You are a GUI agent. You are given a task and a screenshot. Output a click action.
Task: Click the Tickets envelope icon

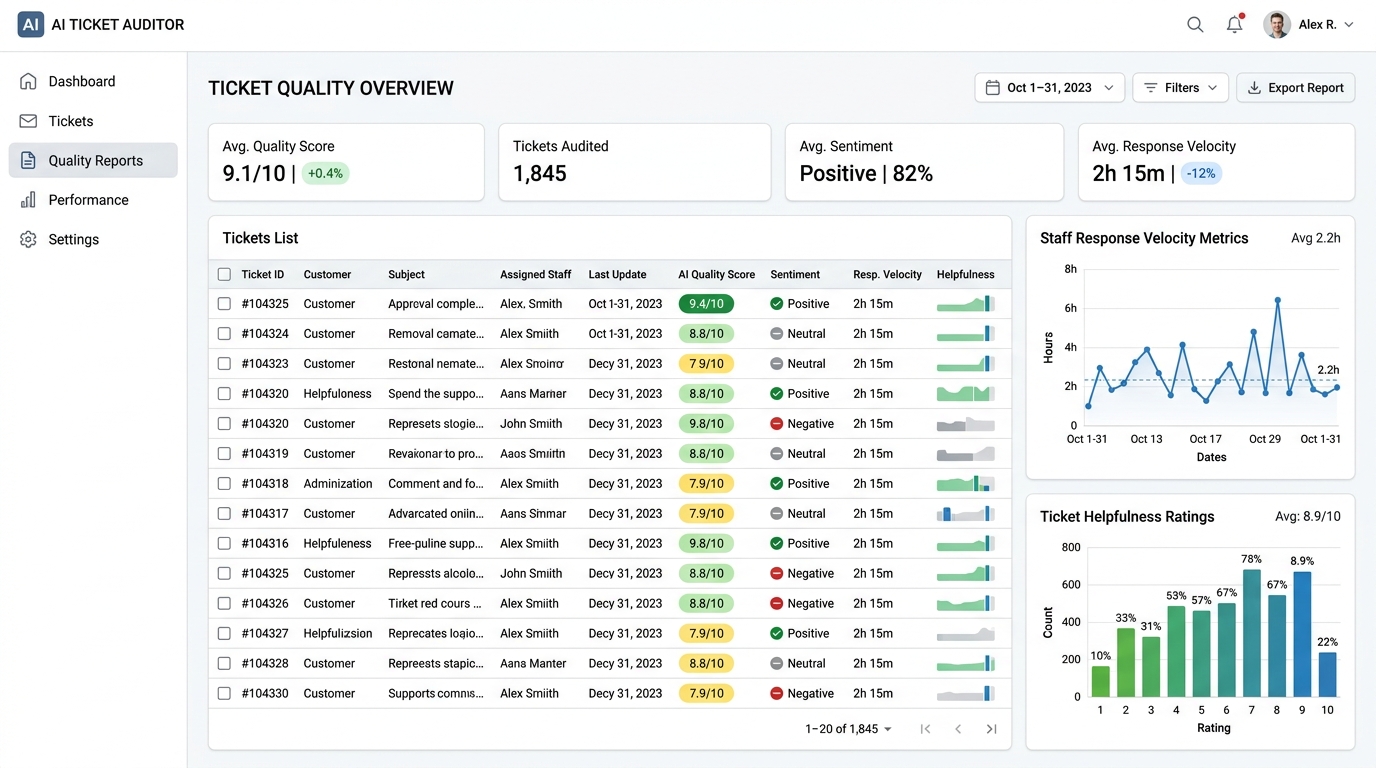(x=28, y=121)
